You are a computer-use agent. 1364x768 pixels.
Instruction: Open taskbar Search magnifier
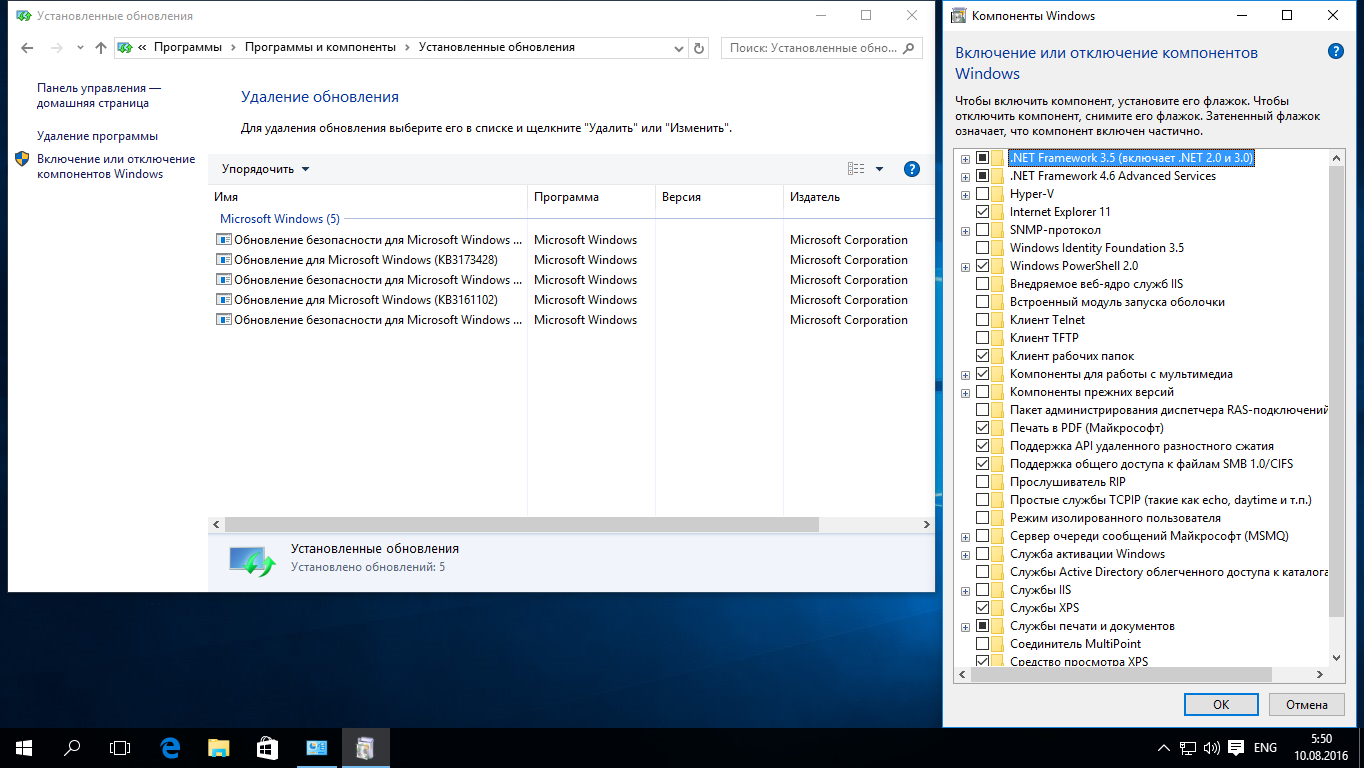[72, 747]
